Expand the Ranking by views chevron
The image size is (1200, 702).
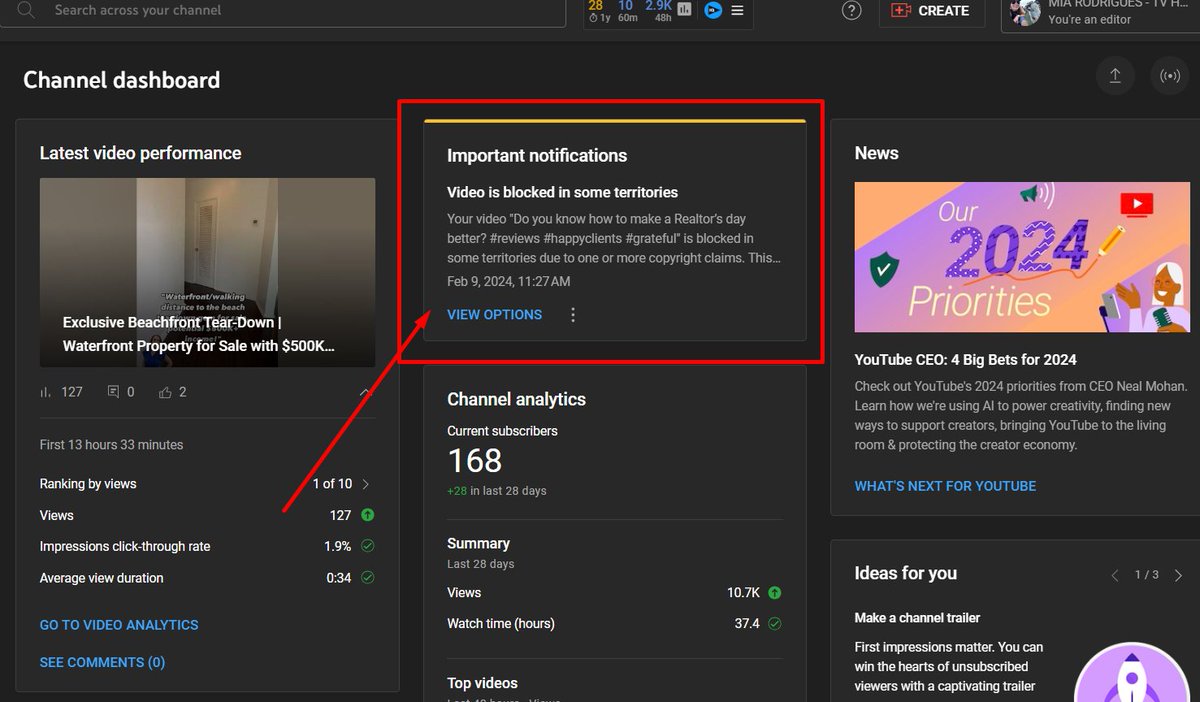coord(365,484)
